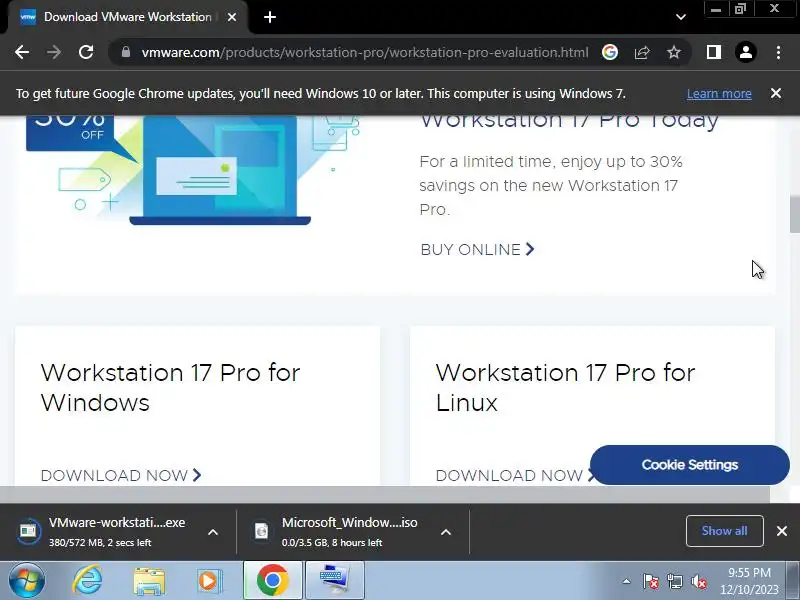Image resolution: width=800 pixels, height=600 pixels.
Task: Download Workstation 17 Pro for Windows
Action: pos(121,476)
